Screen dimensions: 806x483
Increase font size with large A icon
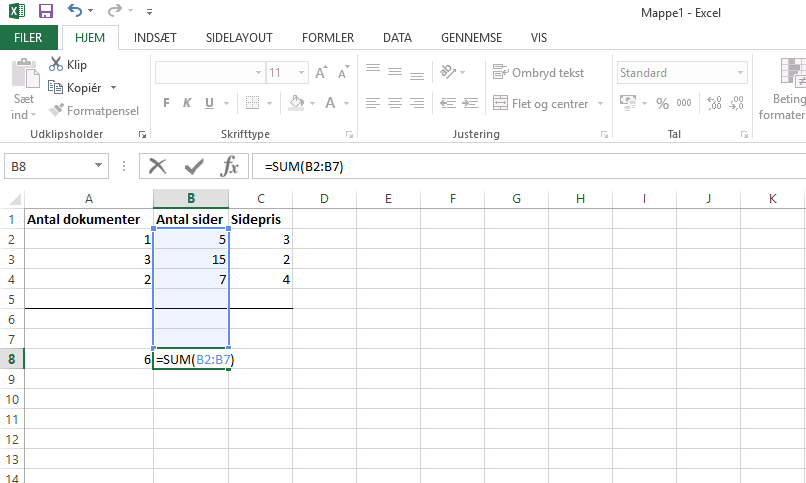tap(321, 72)
